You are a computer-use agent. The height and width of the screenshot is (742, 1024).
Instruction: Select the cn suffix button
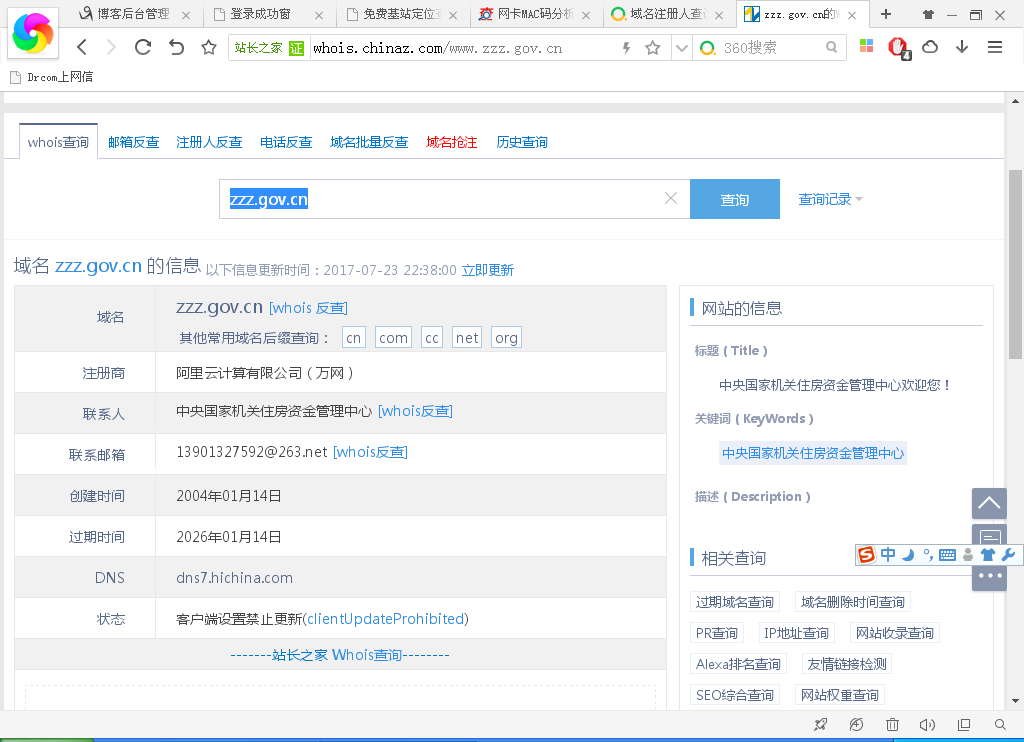pos(353,338)
